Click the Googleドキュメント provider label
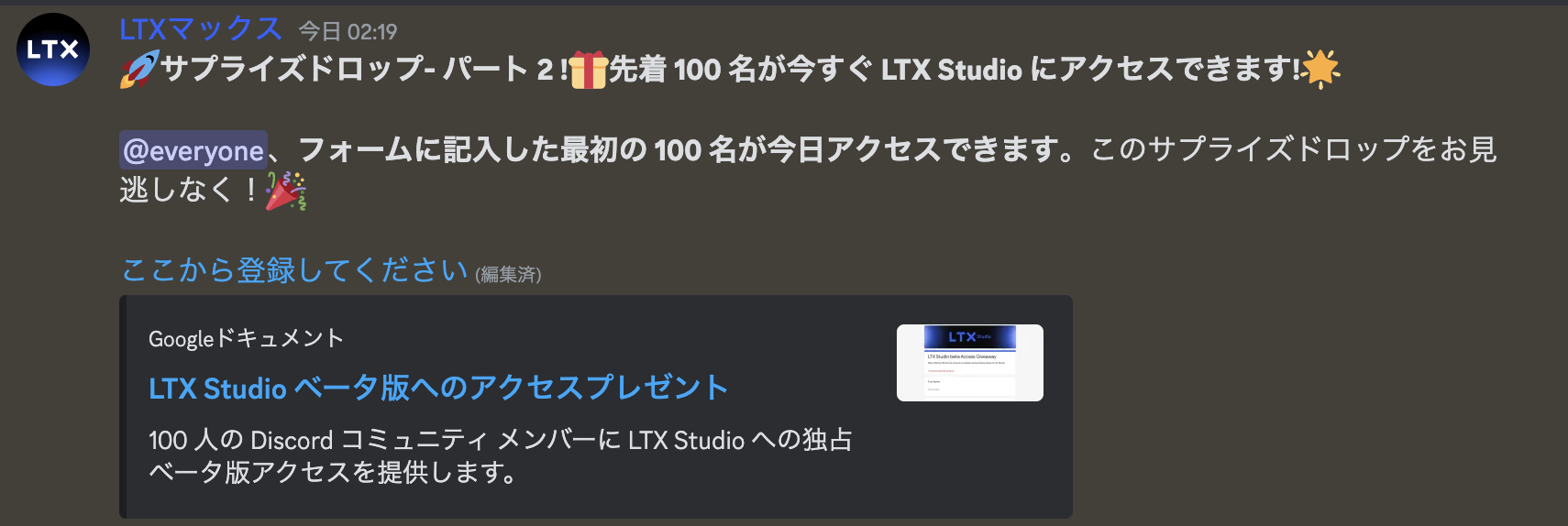Viewport: 1568px width, 526px height. coord(246,338)
